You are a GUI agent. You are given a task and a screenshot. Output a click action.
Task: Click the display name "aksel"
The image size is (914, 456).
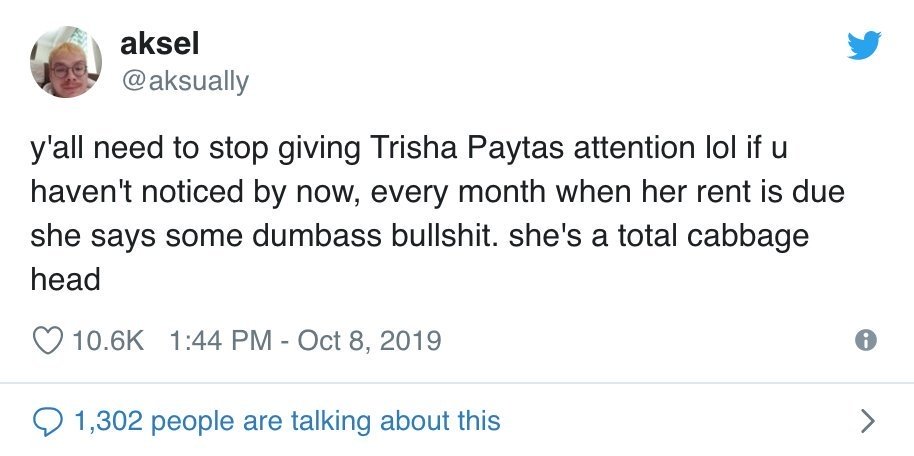pyautogui.click(x=150, y=44)
